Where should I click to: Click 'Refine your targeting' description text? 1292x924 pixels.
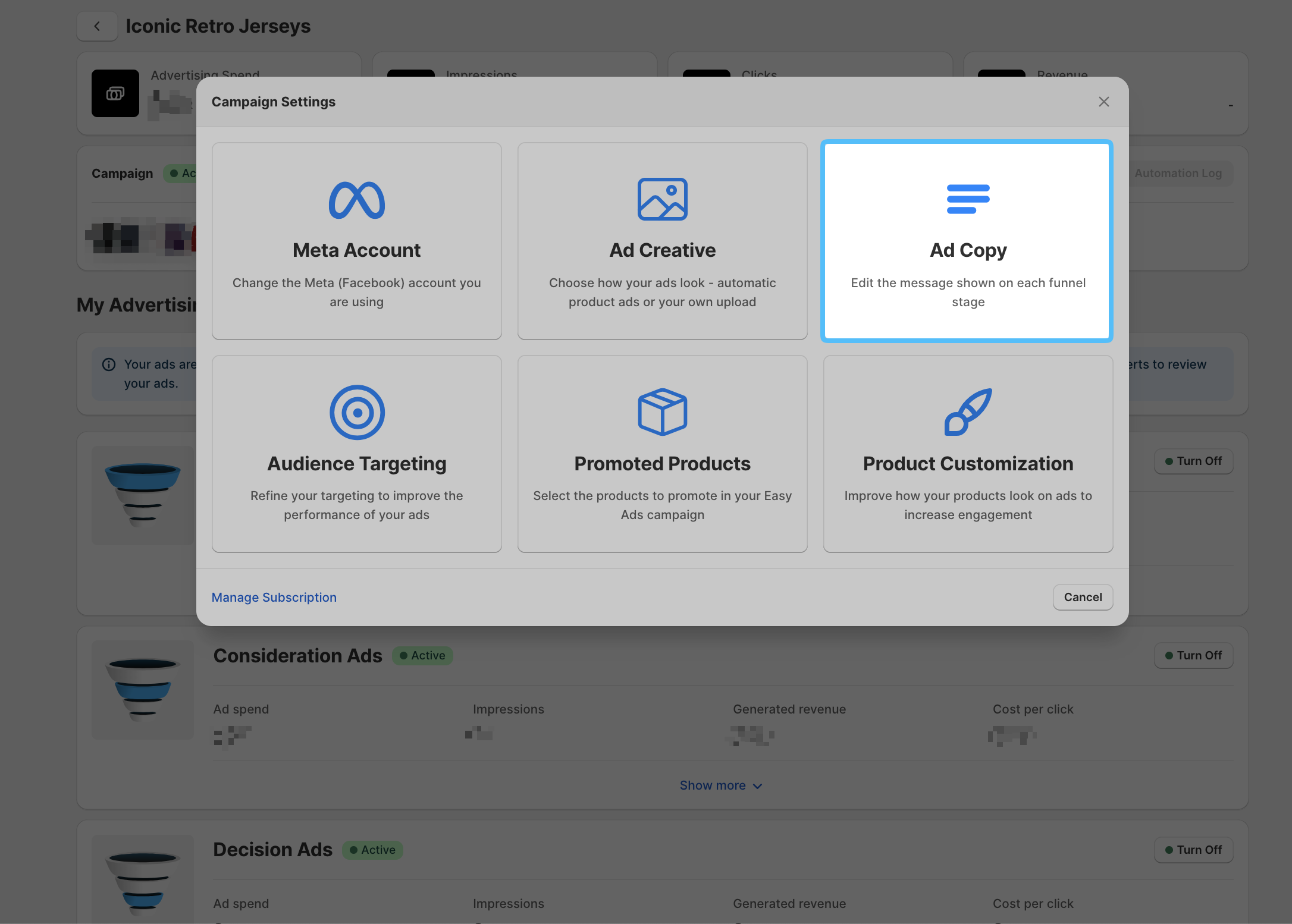[357, 505]
